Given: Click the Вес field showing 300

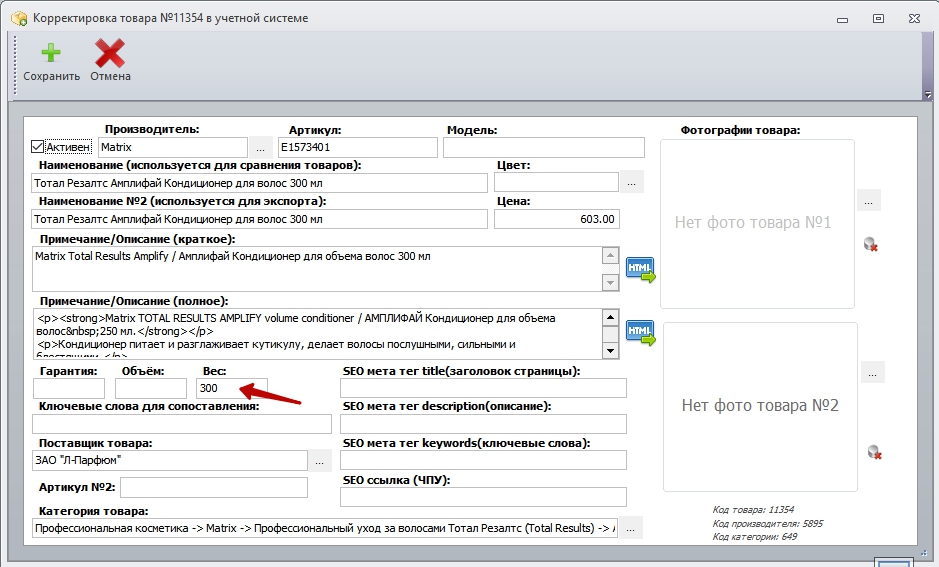Looking at the screenshot, I should 232,389.
